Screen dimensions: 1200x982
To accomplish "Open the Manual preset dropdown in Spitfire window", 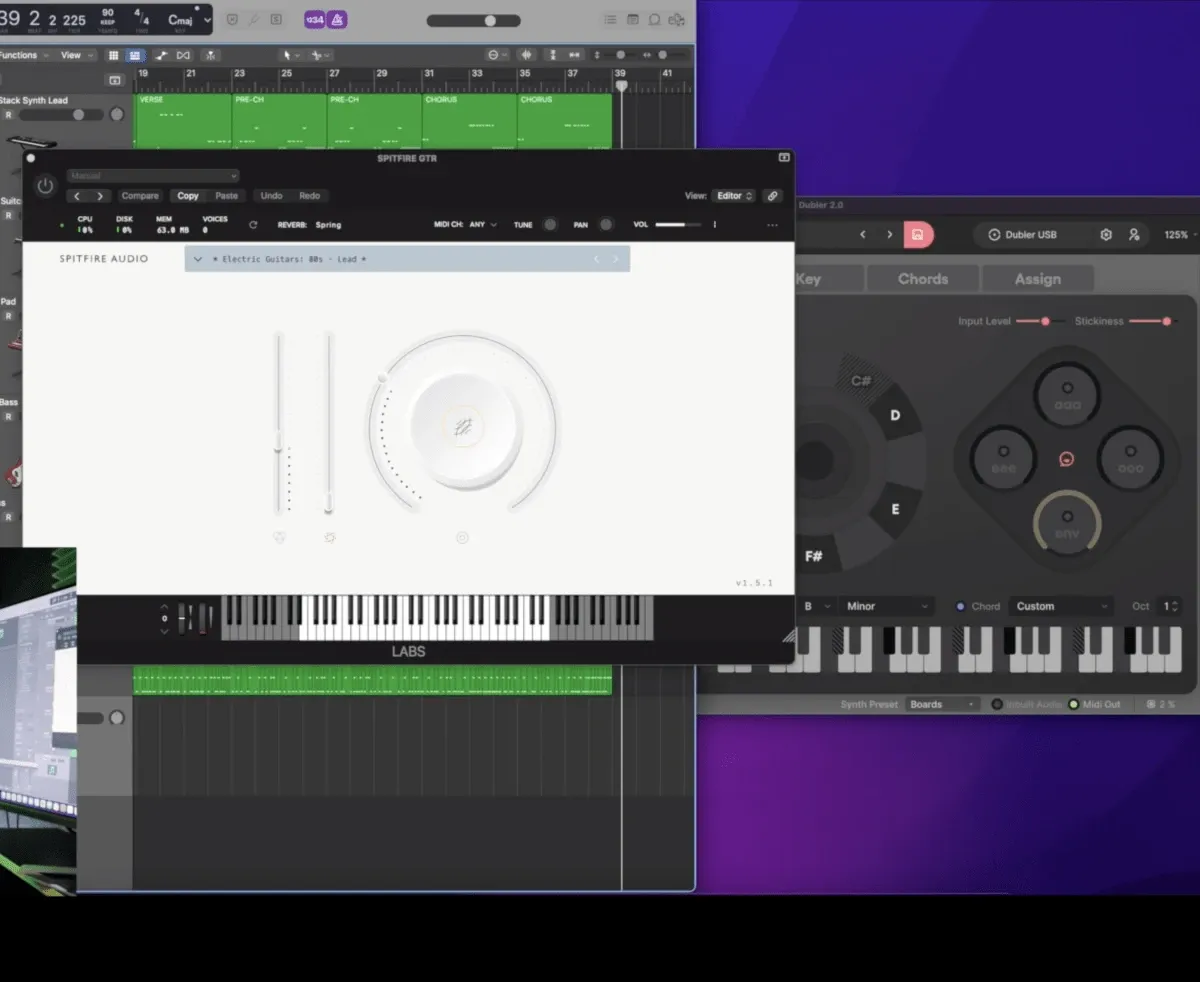I will point(153,176).
